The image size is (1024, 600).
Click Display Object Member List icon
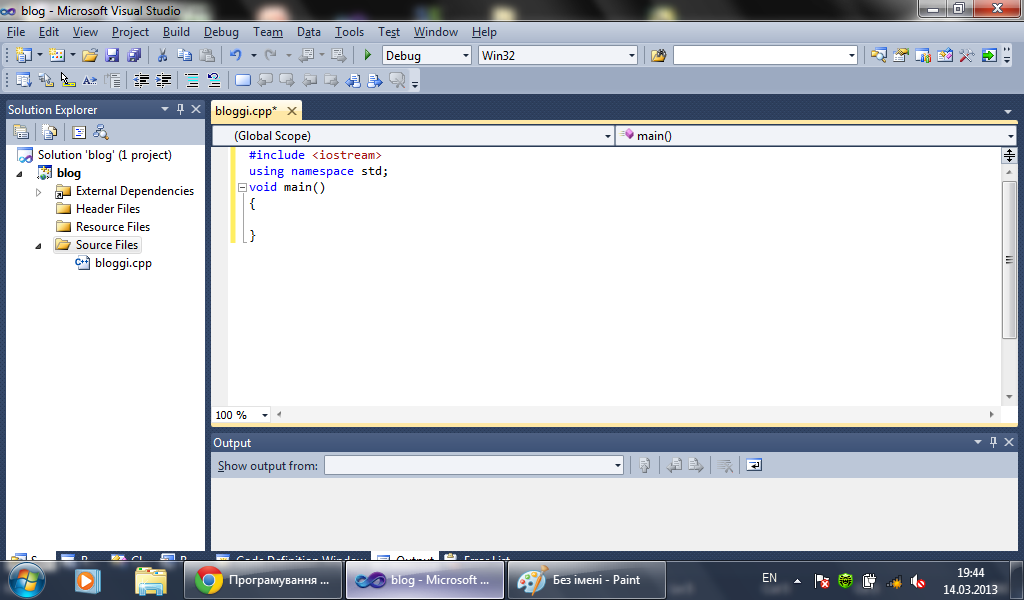point(24,80)
